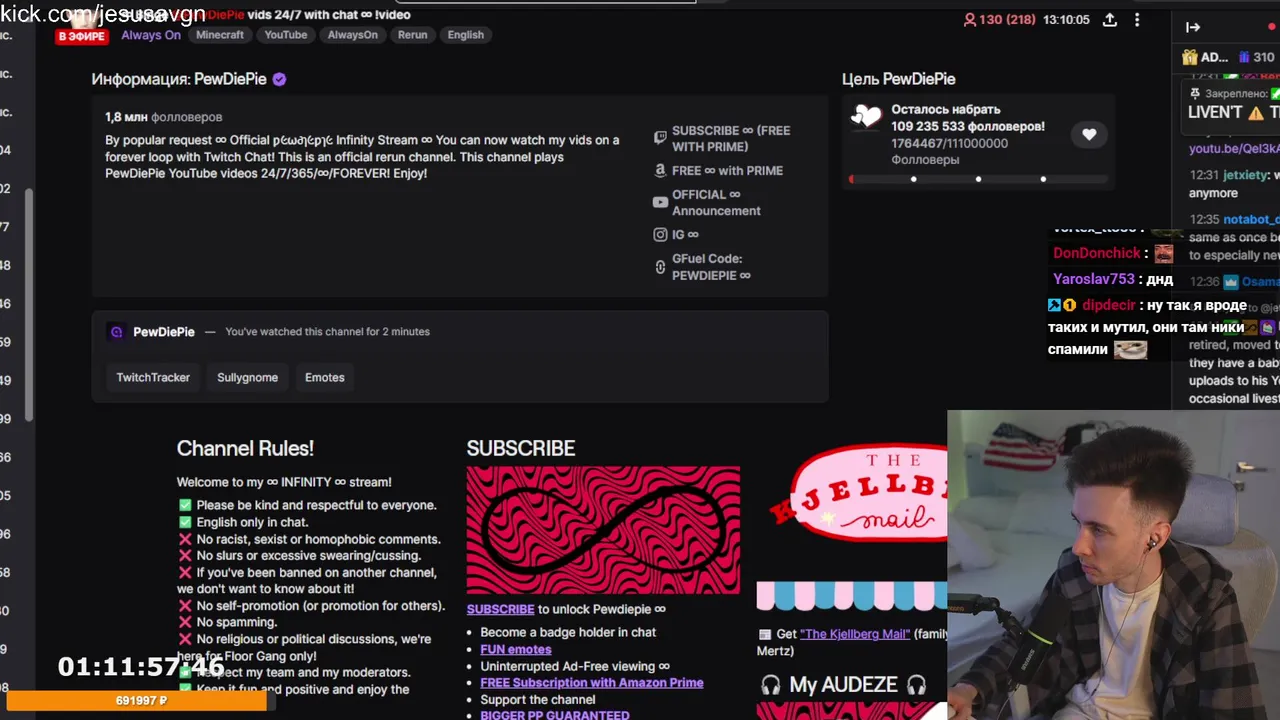Screen dimensions: 1280x720
Task: Open the three-dot more options menu
Action: coord(1137,20)
